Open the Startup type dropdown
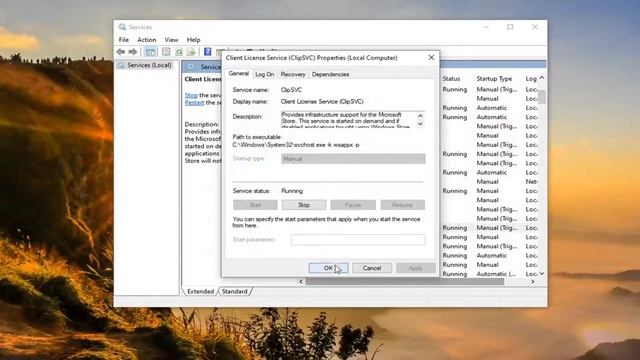Image resolution: width=640 pixels, height=360 pixels. 353,159
